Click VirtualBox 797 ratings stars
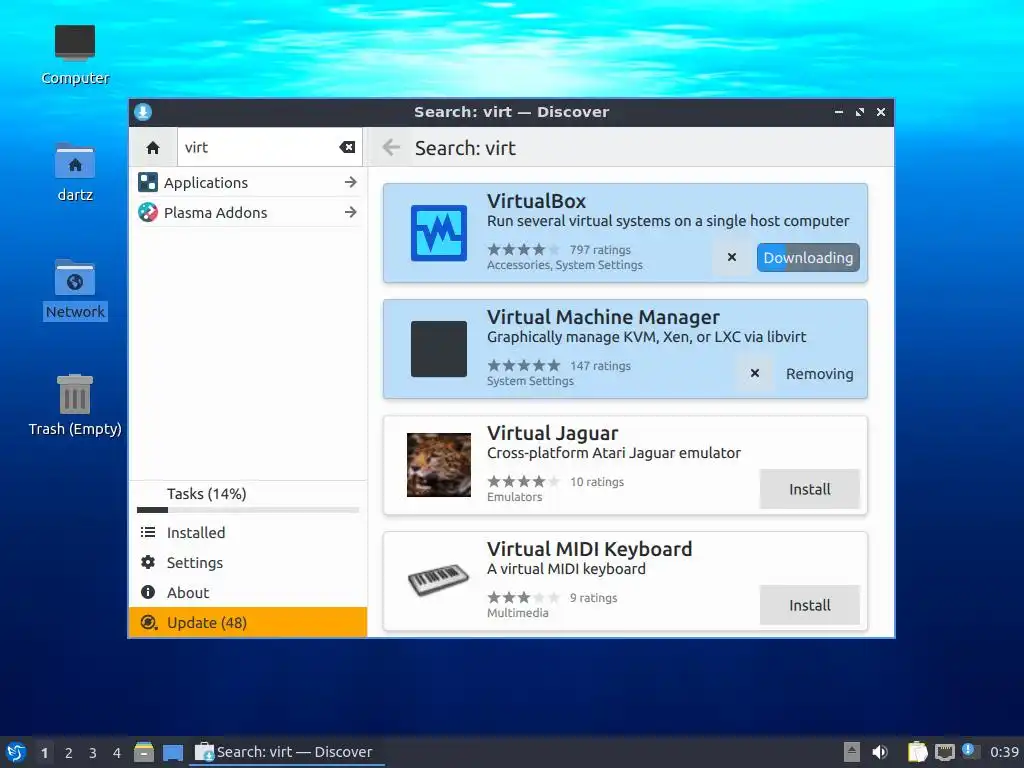This screenshot has height=768, width=1024. coord(524,249)
